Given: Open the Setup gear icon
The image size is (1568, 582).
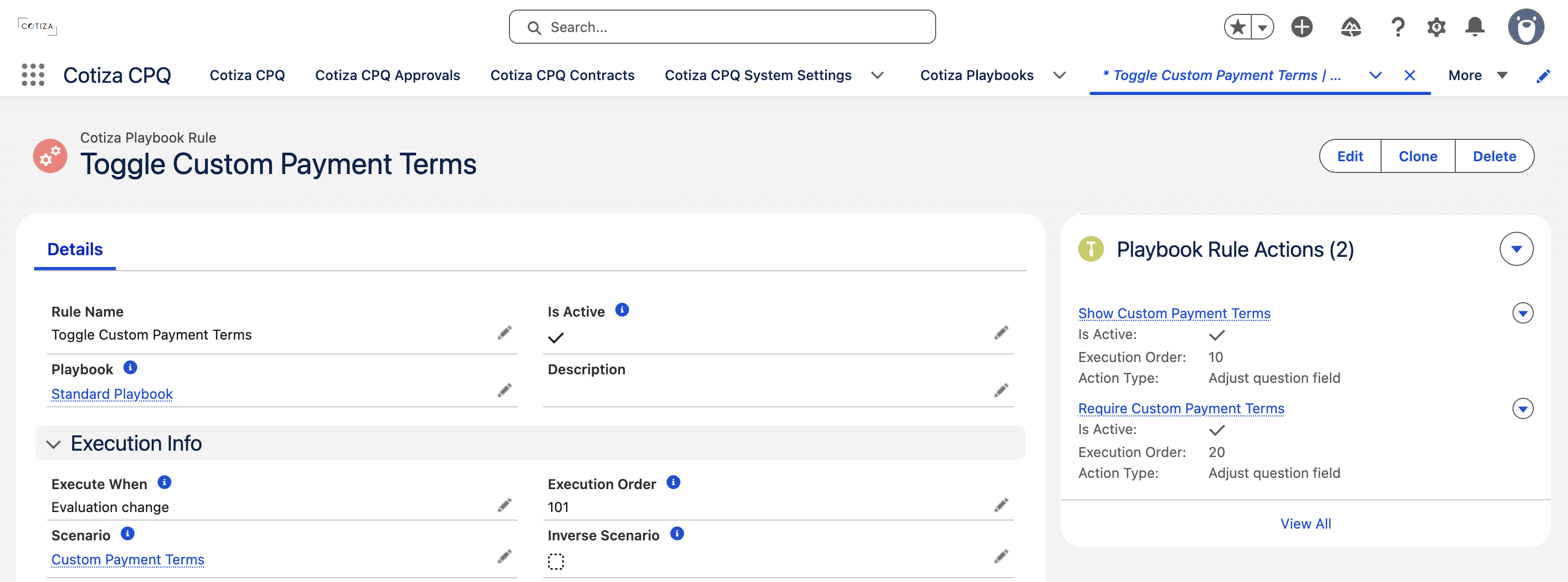Looking at the screenshot, I should click(1436, 27).
